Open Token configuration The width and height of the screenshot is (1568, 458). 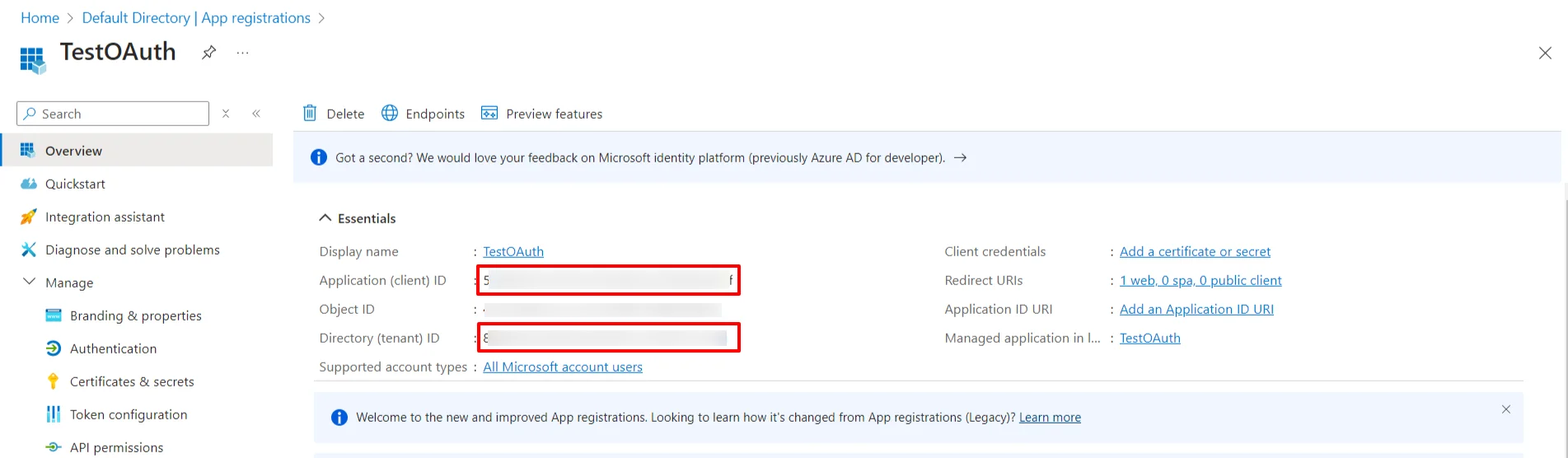129,414
